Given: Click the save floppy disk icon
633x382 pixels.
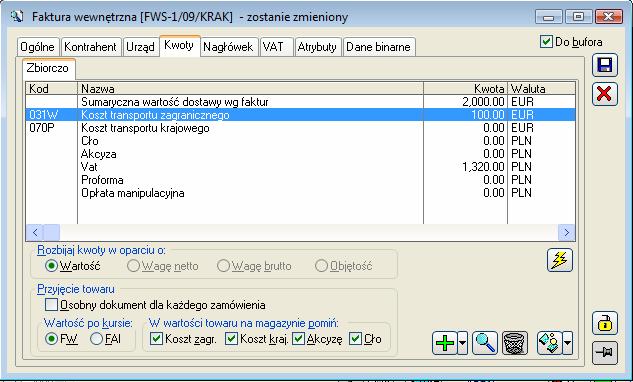Looking at the screenshot, I should pos(605,65).
